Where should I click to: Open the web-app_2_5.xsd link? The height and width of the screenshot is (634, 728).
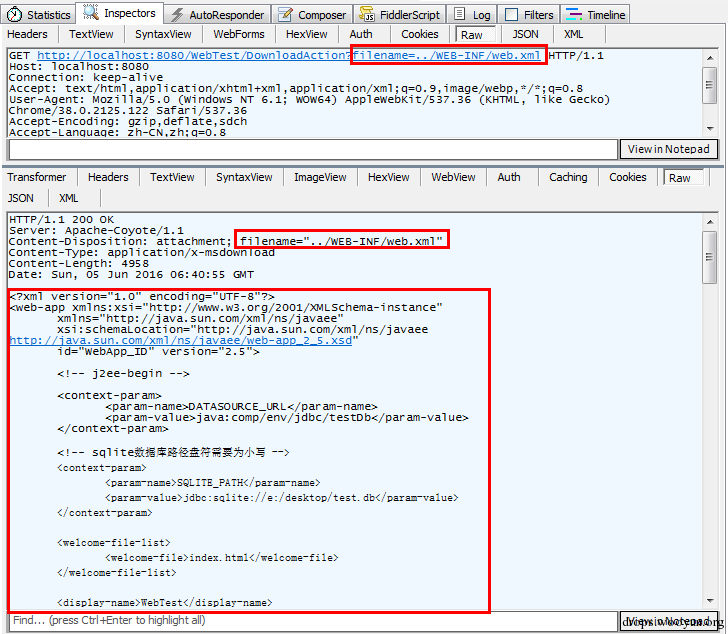click(x=181, y=340)
